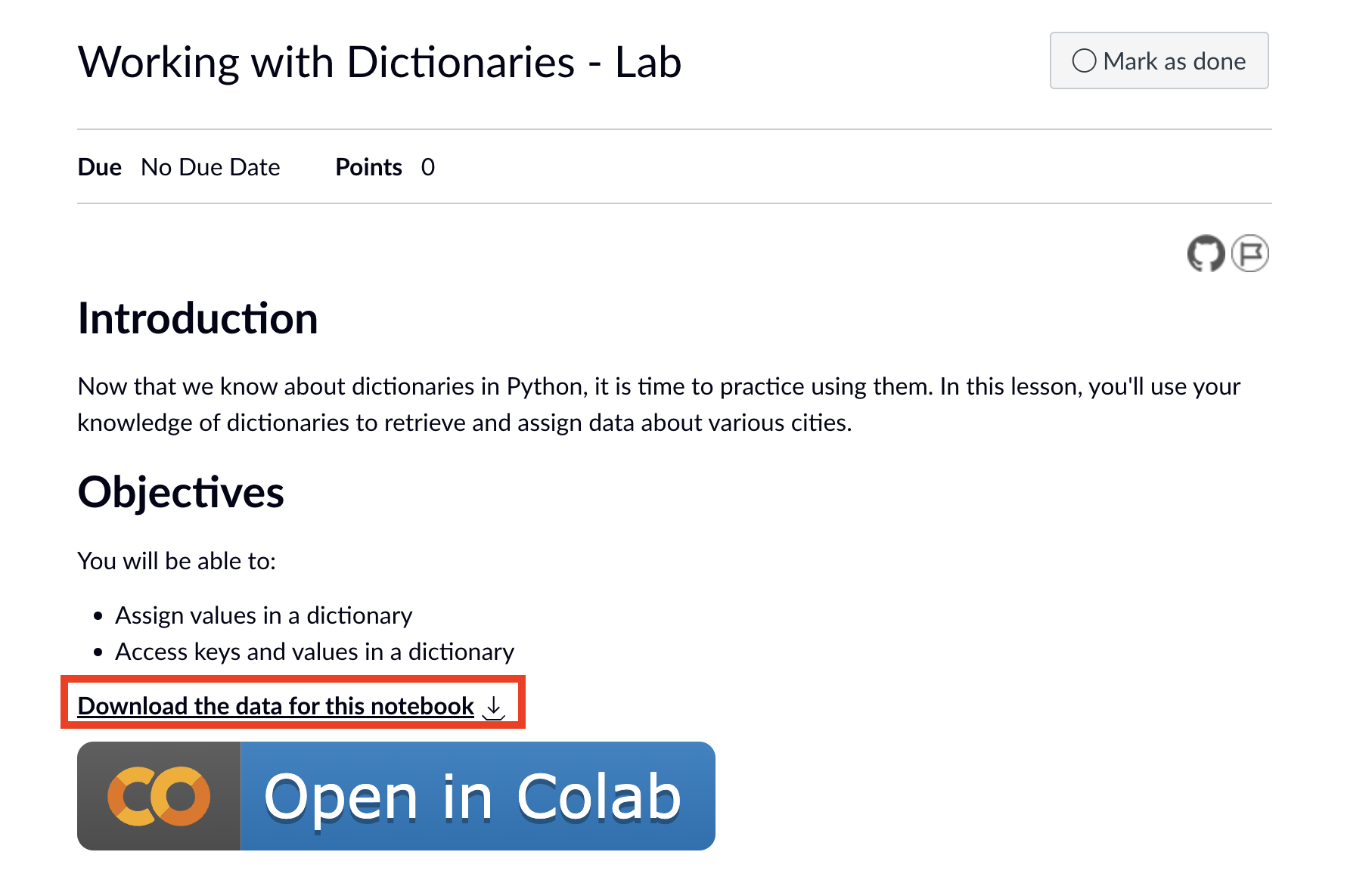
Task: Select the "Working with Dictionaries - Lab" title
Action: point(379,61)
